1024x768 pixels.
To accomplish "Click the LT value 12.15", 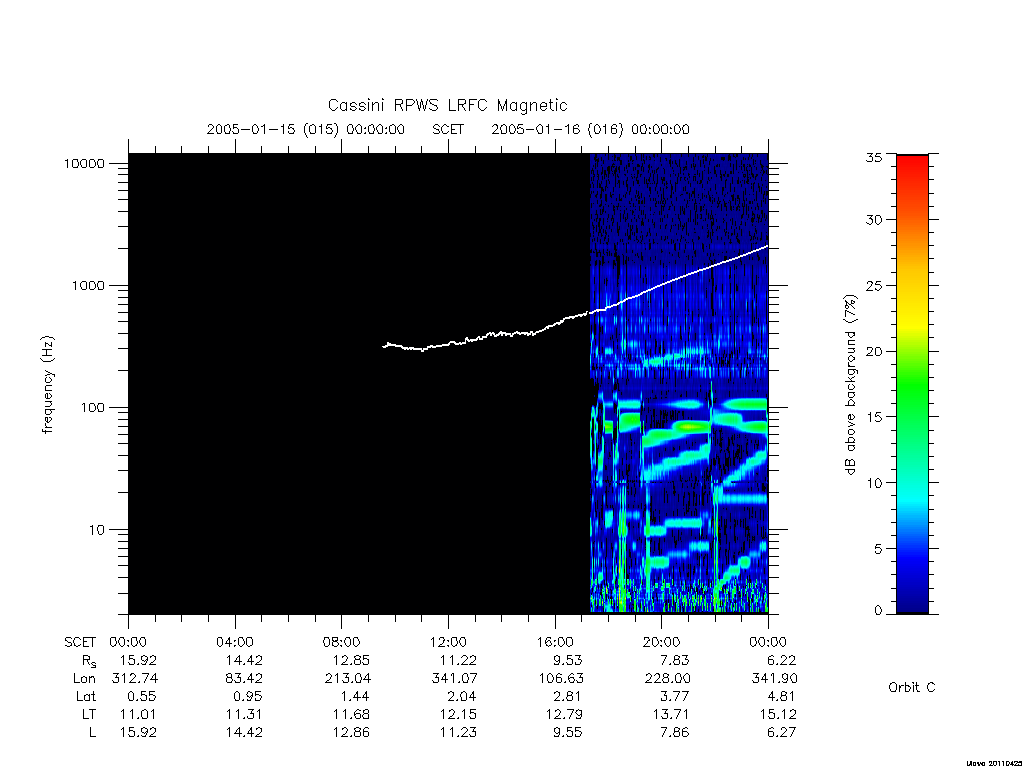I will pyautogui.click(x=458, y=714).
